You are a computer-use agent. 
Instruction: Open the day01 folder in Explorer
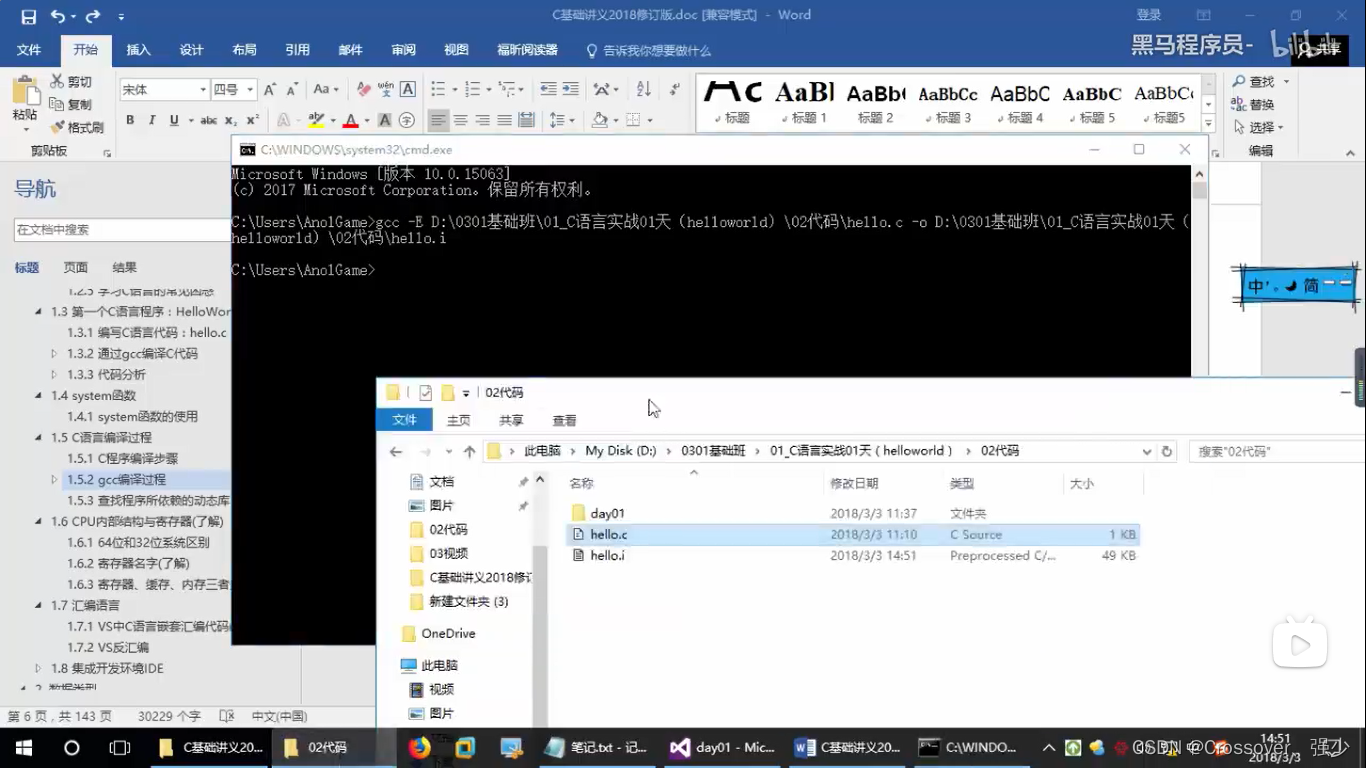point(607,513)
